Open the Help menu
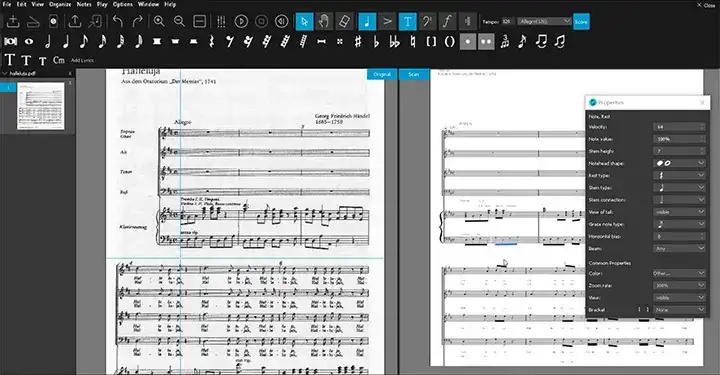The image size is (720, 375). pyautogui.click(x=170, y=4)
